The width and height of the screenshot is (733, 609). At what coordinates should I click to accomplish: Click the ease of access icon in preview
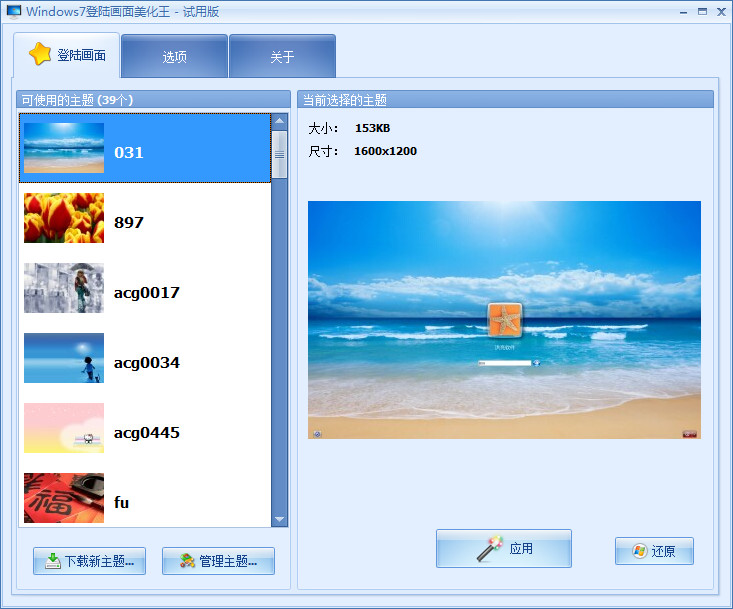point(317,434)
